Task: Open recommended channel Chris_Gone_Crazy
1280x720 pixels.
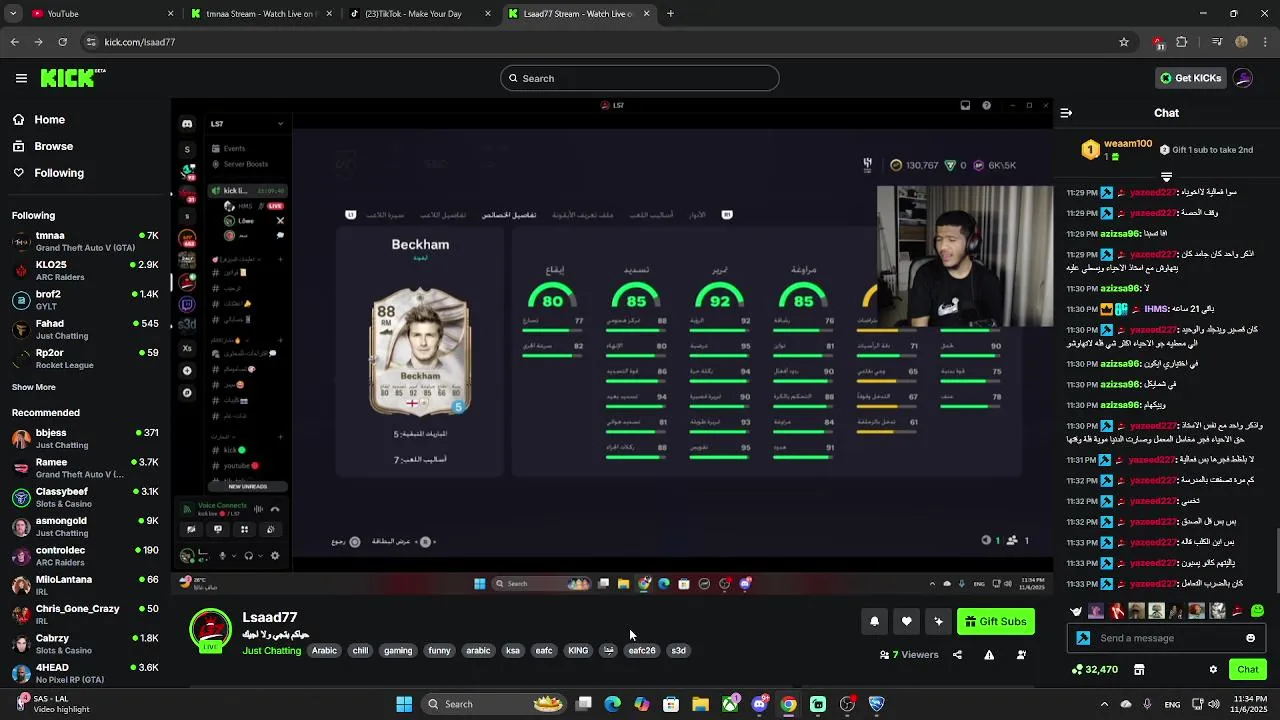Action: click(85, 614)
